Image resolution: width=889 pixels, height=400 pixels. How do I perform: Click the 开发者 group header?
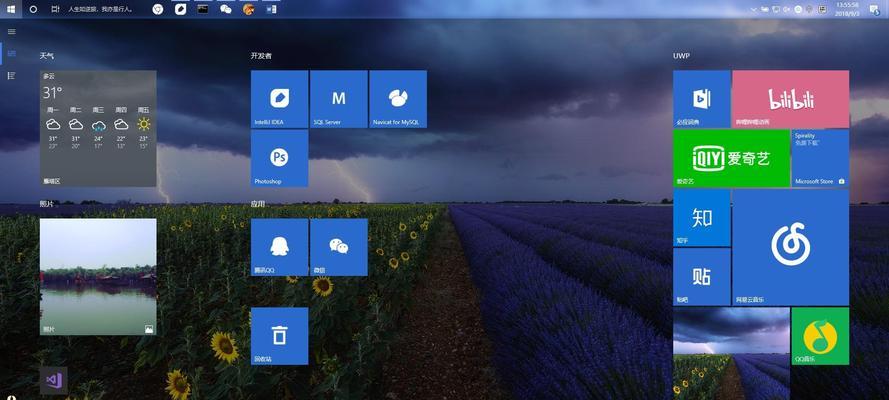[261, 56]
